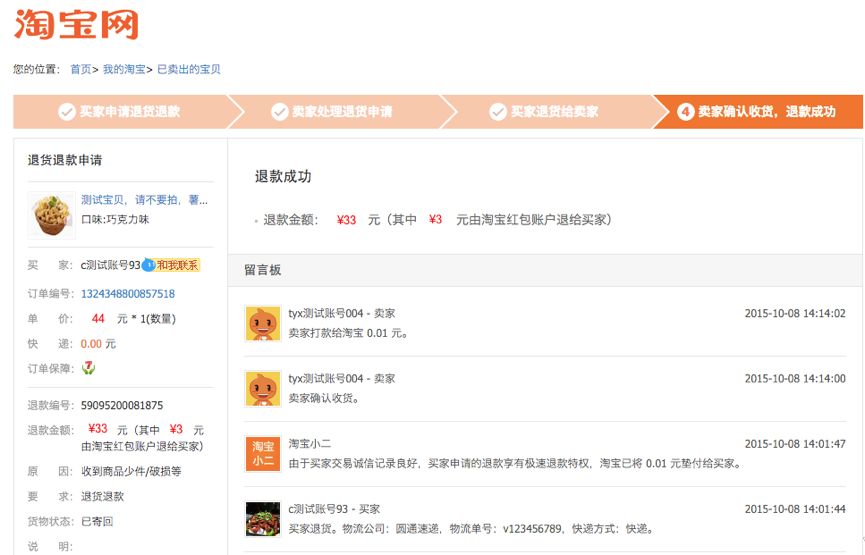Click seller avatar at 14:14:02 message
Viewport: 865px width, 555px height.
[263, 323]
